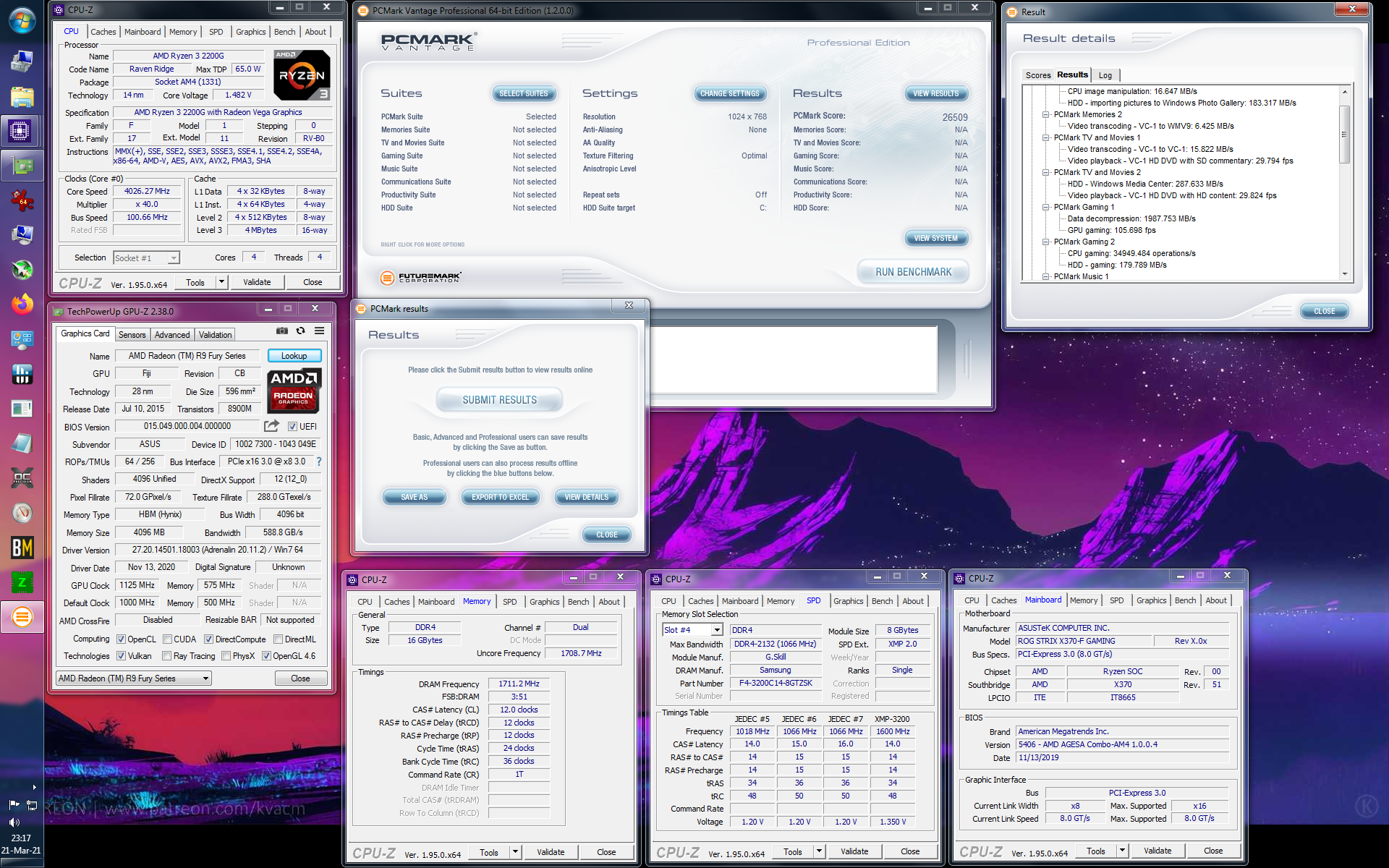Viewport: 1389px width, 868px height.
Task: Open the File Explorer taskbar icon
Action: 22,97
